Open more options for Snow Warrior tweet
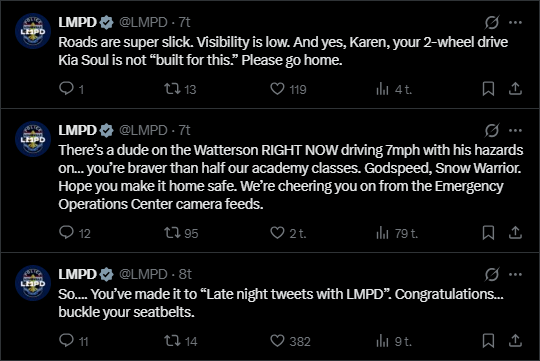This screenshot has width=540, height=361. 515,131
